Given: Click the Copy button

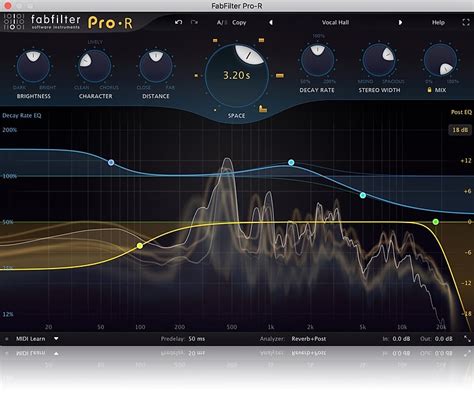Looking at the screenshot, I should [x=239, y=22].
